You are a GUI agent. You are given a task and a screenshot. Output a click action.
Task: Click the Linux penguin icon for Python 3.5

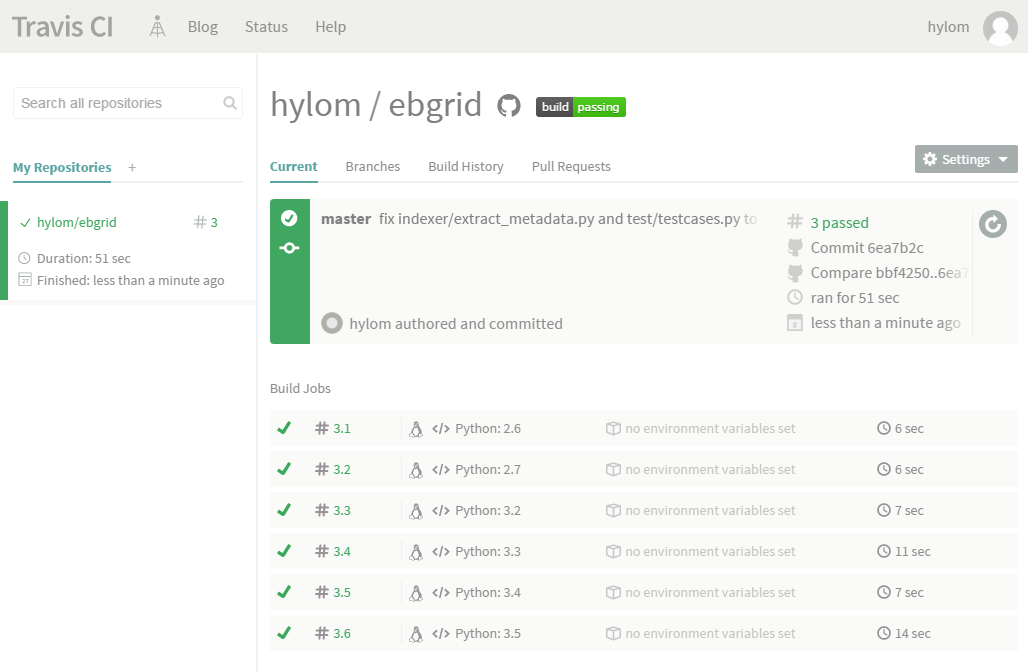pyautogui.click(x=416, y=633)
